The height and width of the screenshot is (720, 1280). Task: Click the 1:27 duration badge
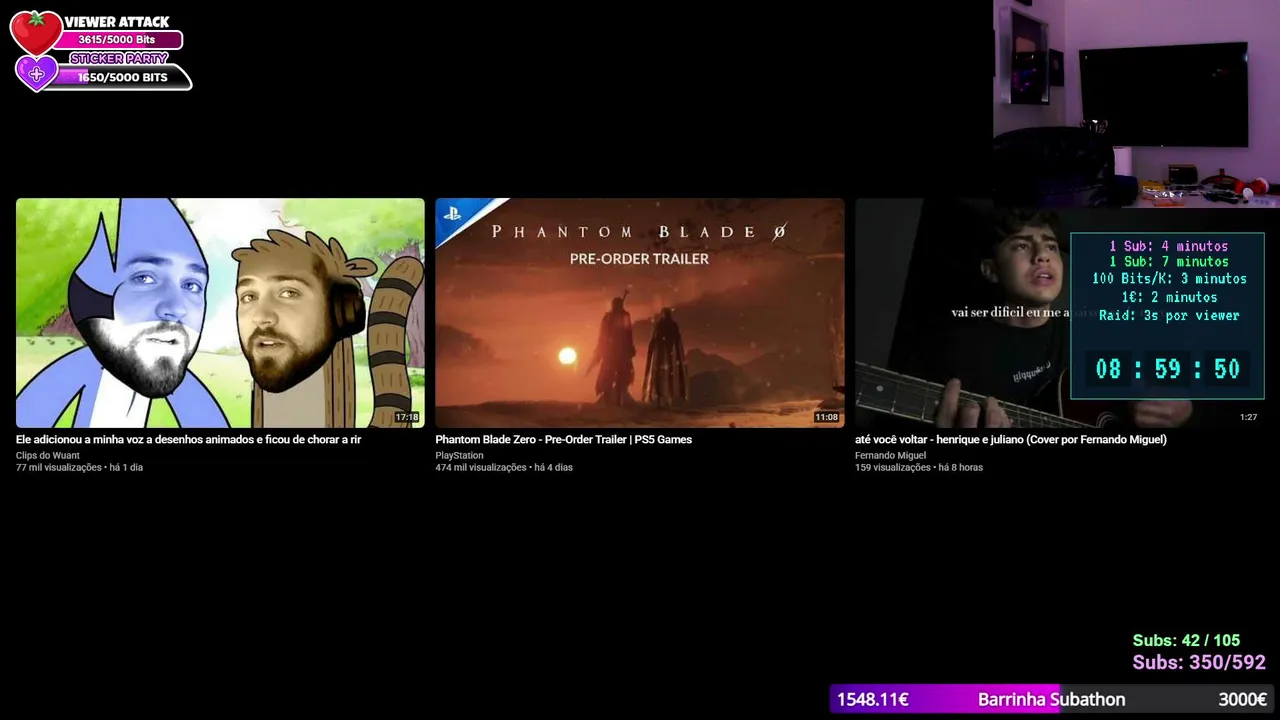tap(1248, 417)
